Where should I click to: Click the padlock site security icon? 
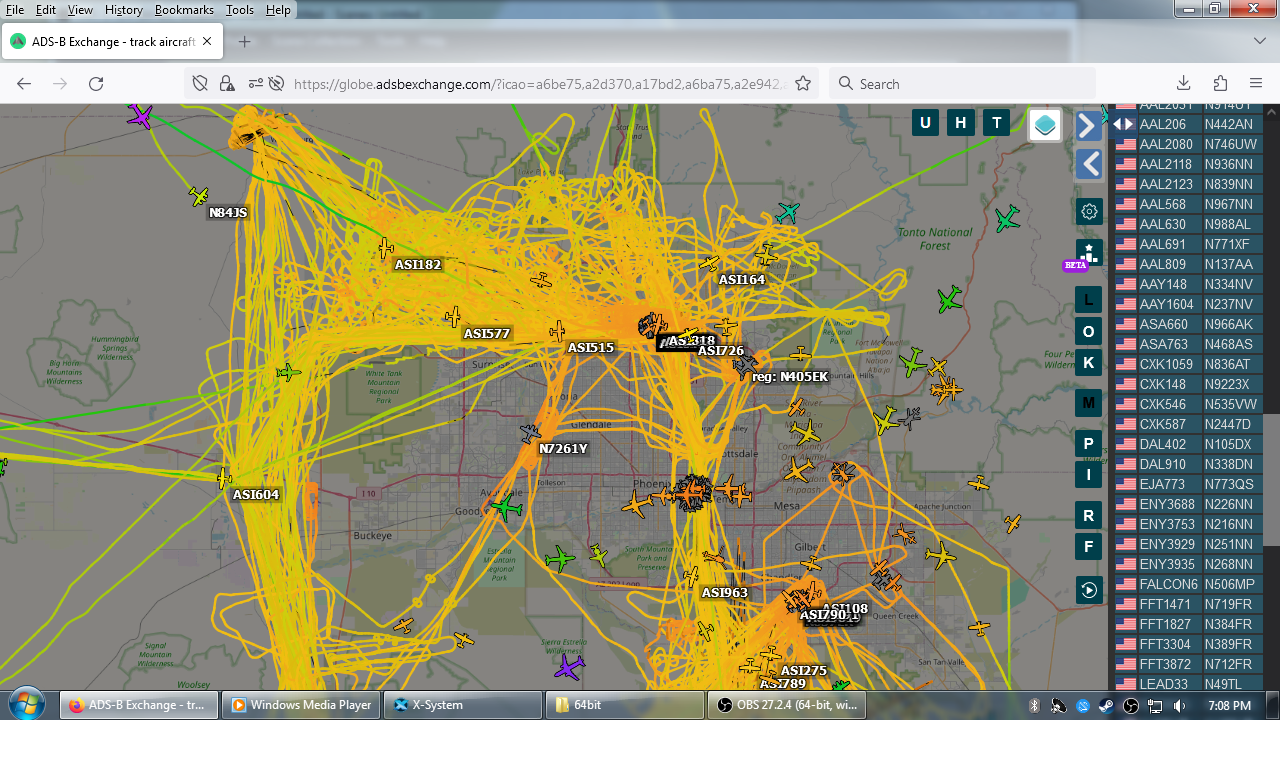tap(227, 84)
